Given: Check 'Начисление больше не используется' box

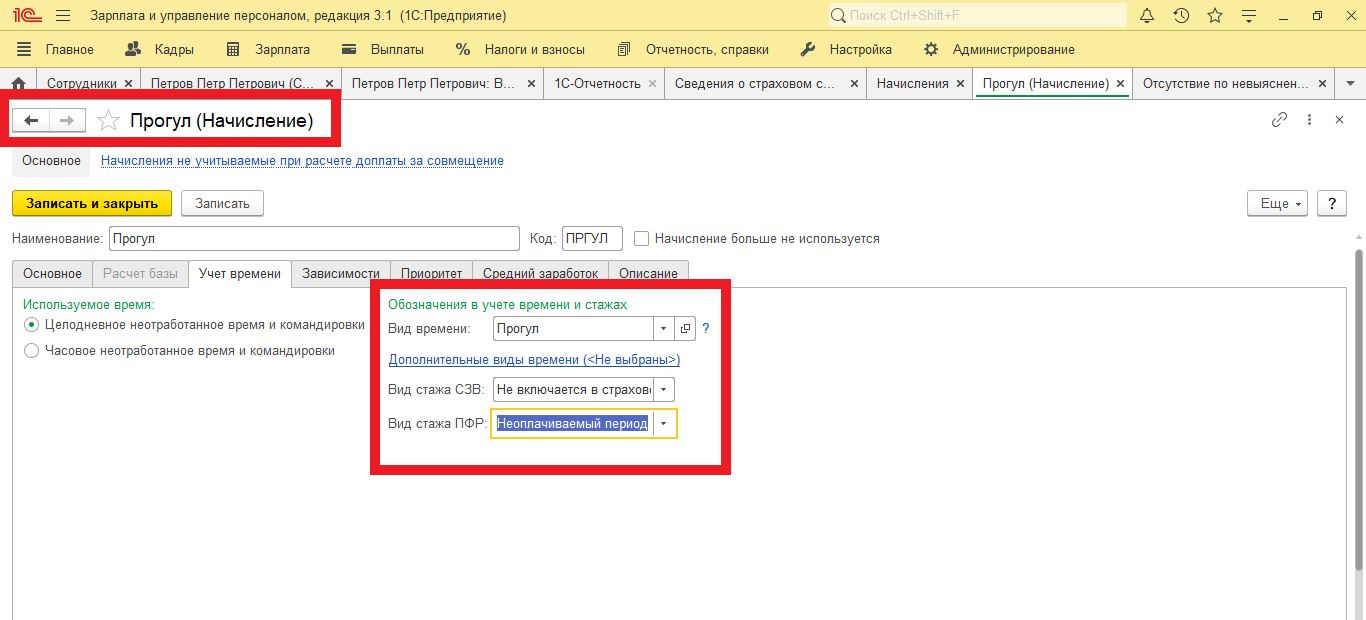Looking at the screenshot, I should point(642,239).
